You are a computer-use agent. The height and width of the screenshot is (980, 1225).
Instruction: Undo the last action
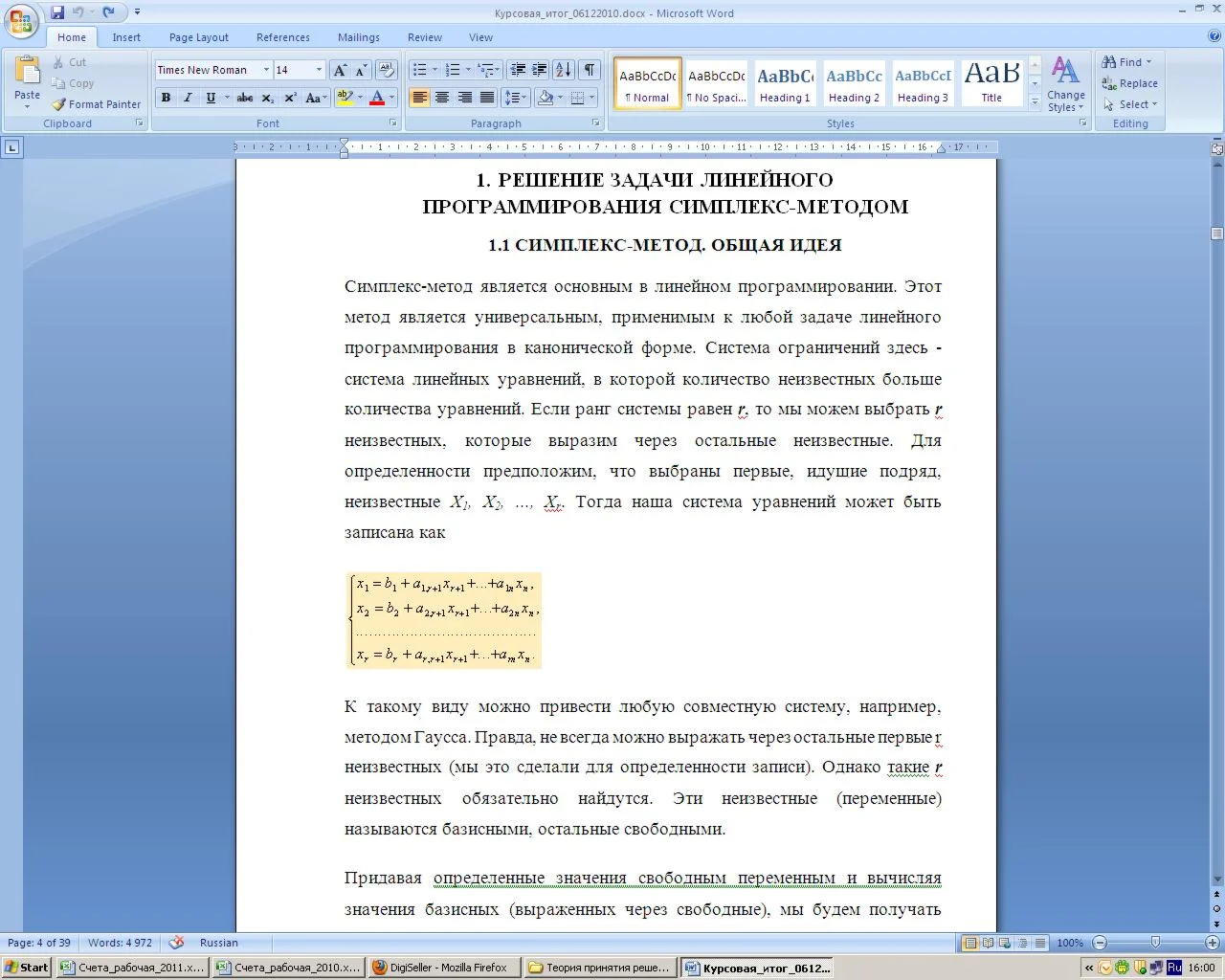[x=78, y=12]
